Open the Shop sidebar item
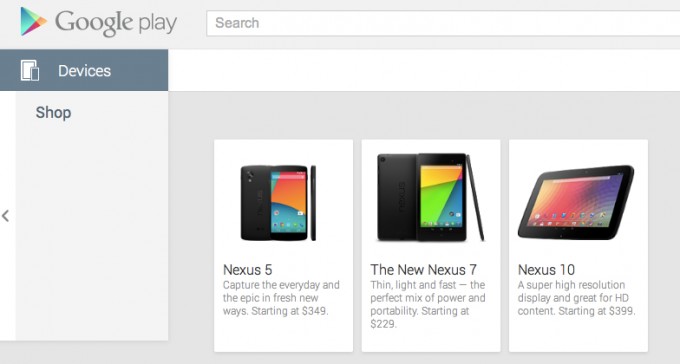 coord(53,112)
